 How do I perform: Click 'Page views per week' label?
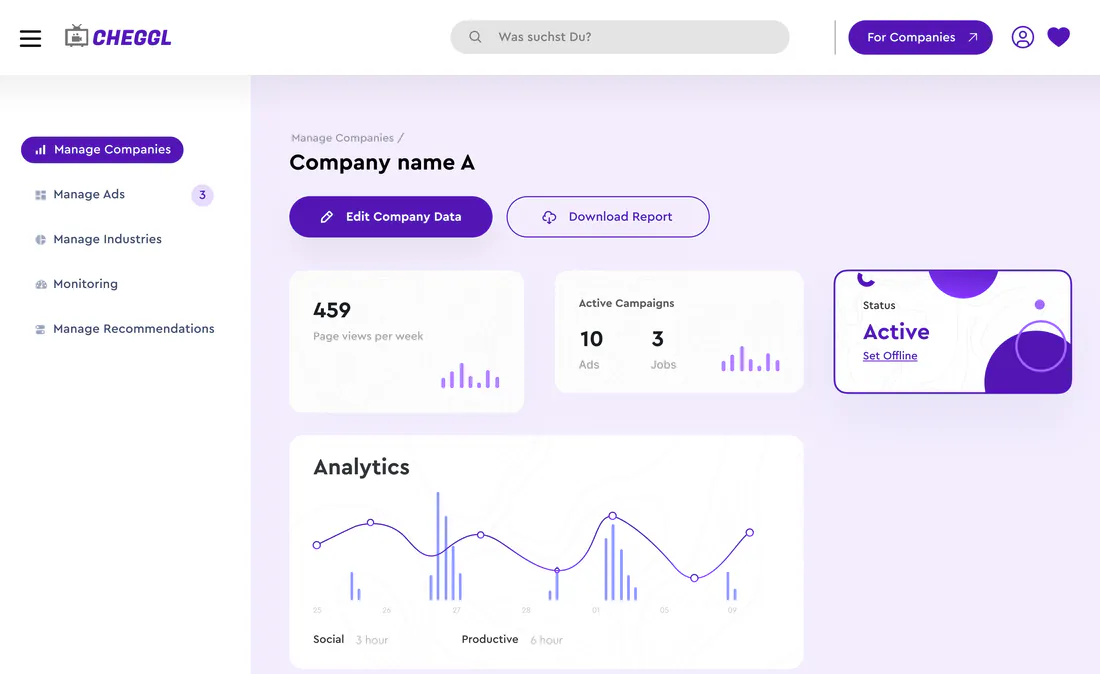[x=368, y=336]
